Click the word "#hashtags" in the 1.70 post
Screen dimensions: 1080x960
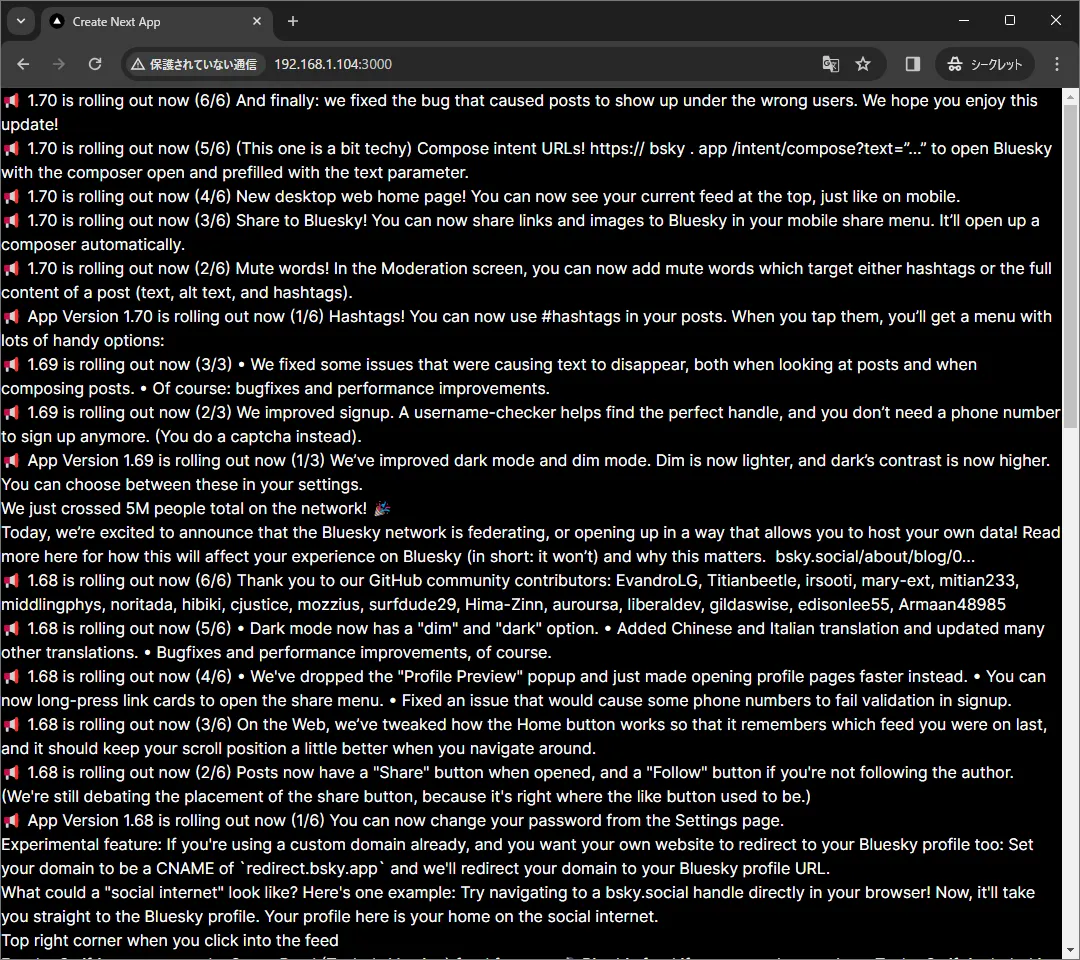581,317
